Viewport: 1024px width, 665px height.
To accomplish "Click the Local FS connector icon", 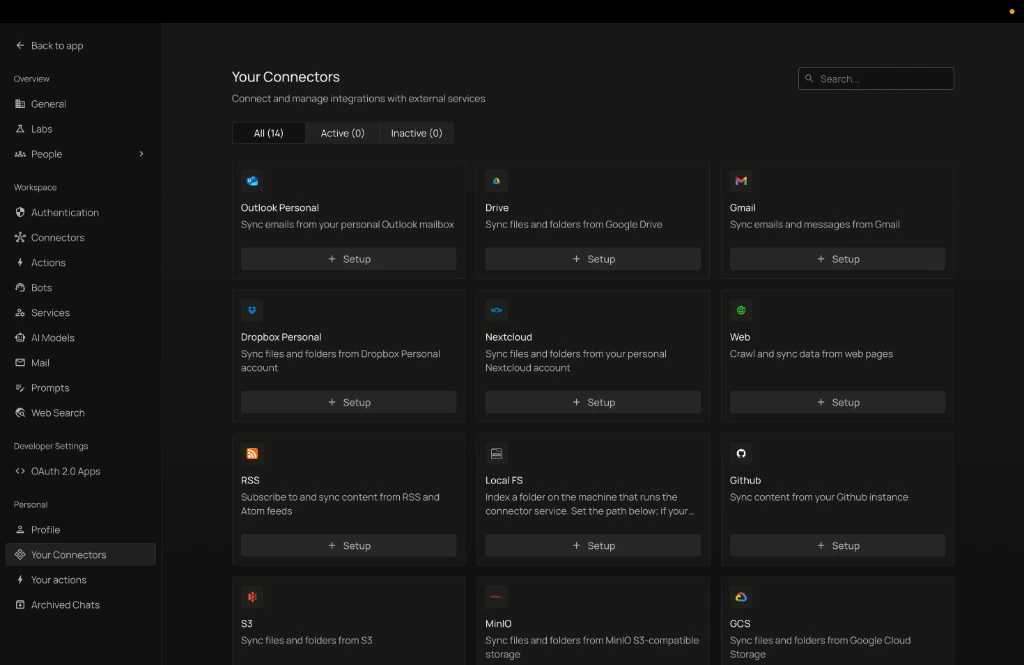I will (496, 453).
